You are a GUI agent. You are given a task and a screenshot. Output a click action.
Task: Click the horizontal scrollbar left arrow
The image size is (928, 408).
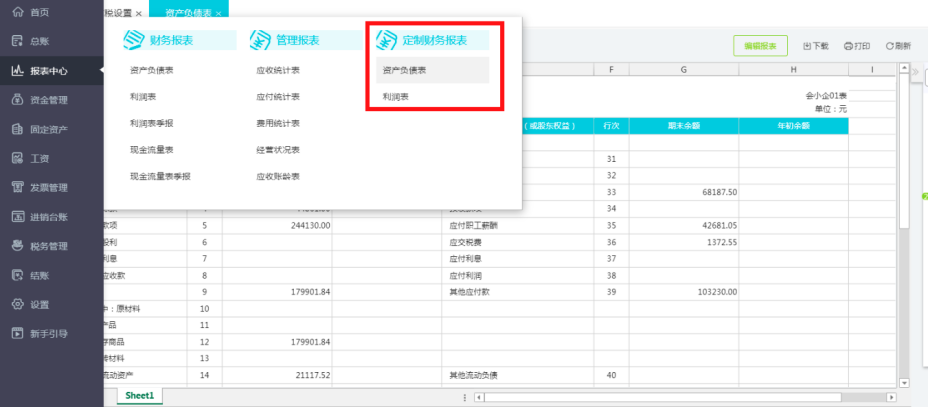click(479, 397)
